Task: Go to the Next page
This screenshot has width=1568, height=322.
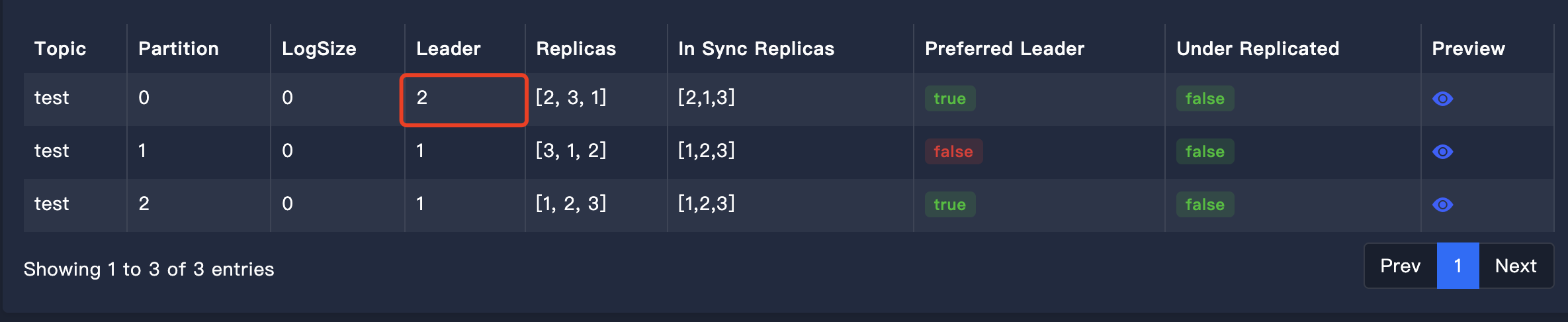Action: 1516,266
